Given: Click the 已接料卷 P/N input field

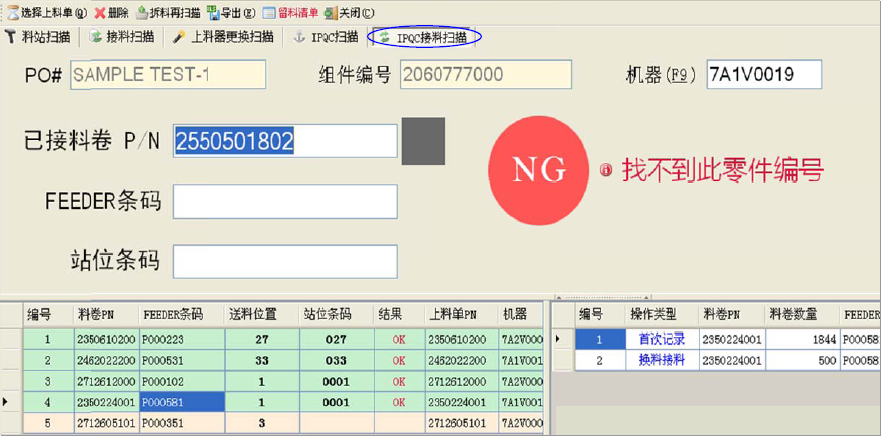Looking at the screenshot, I should [x=285, y=141].
